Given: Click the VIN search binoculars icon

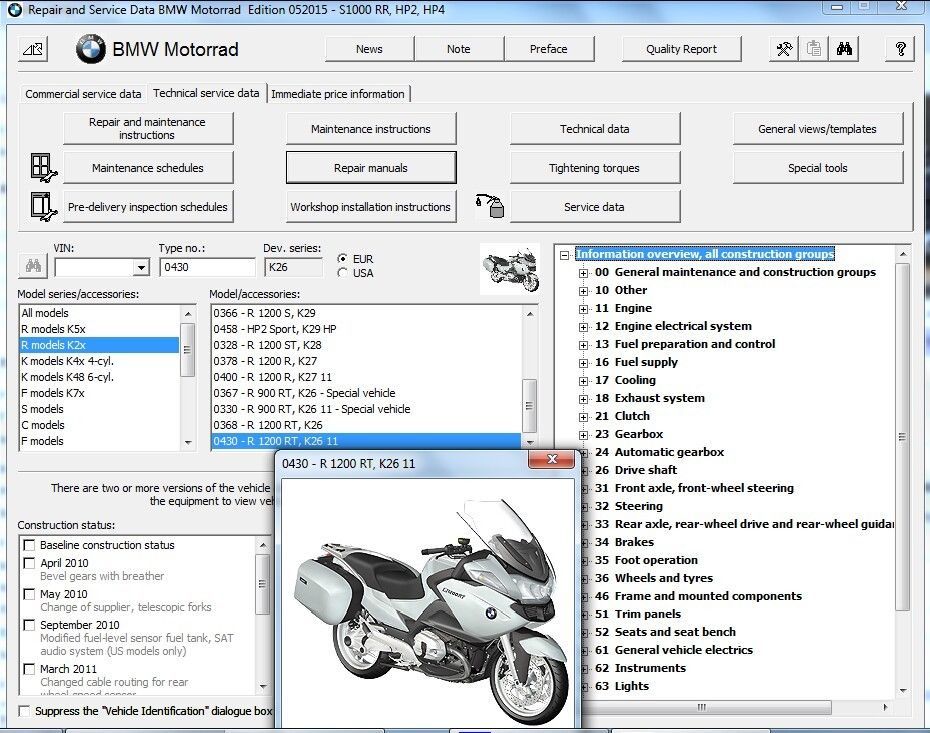Looking at the screenshot, I should click(33, 266).
